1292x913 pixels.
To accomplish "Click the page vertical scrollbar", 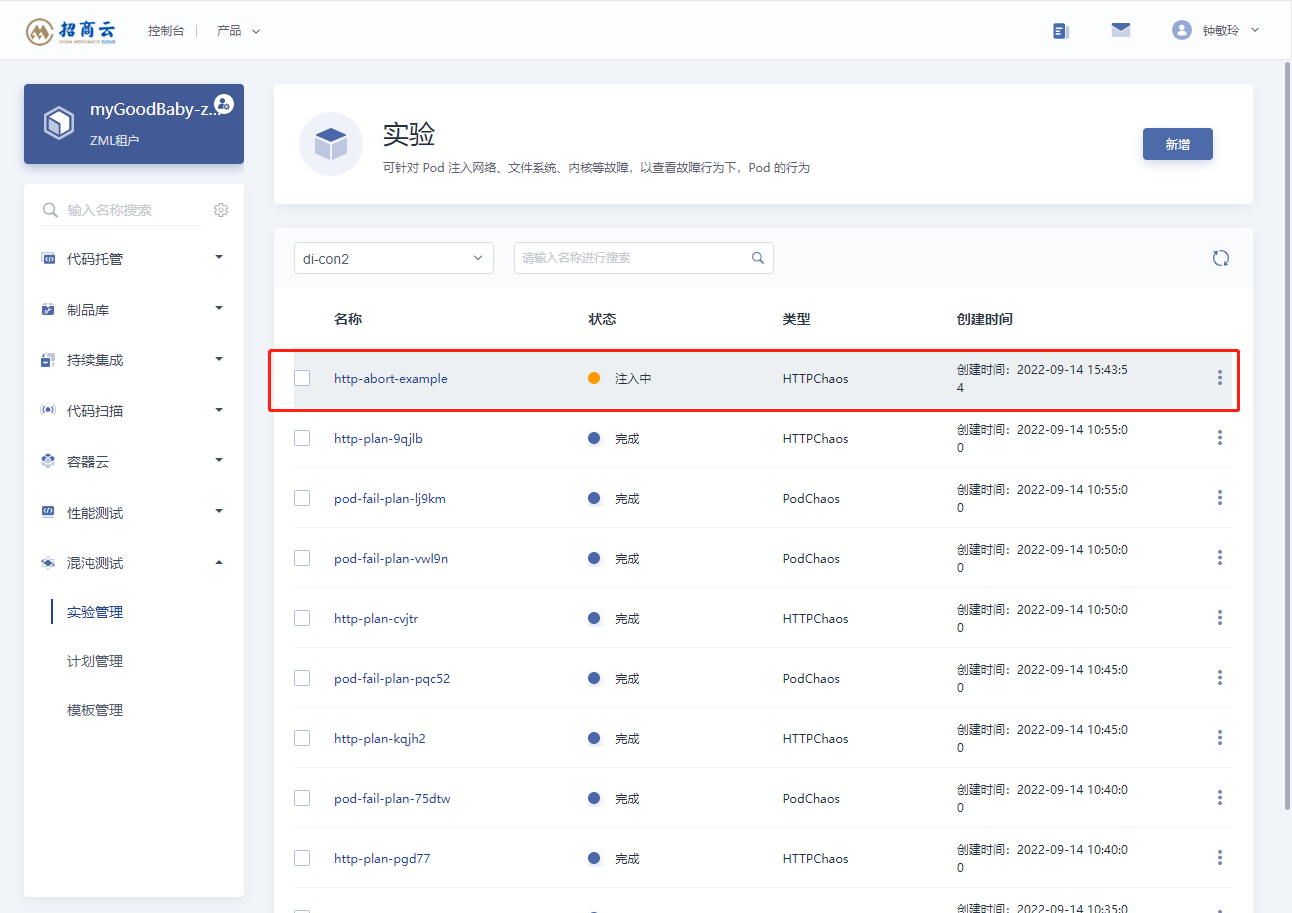I will [1286, 435].
